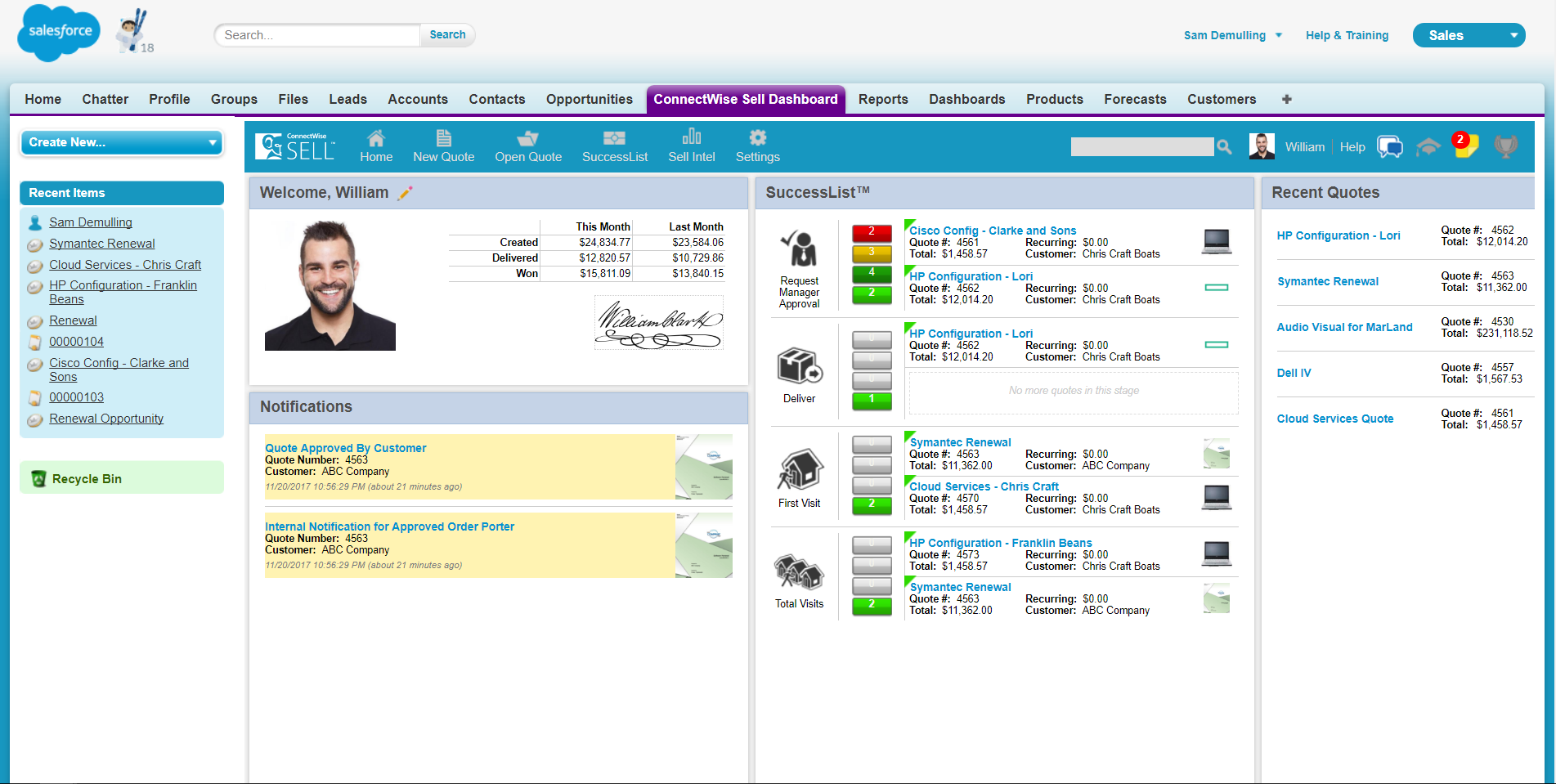Click the yellow sticky note with badge 2
This screenshot has width=1556, height=784.
point(1464,146)
